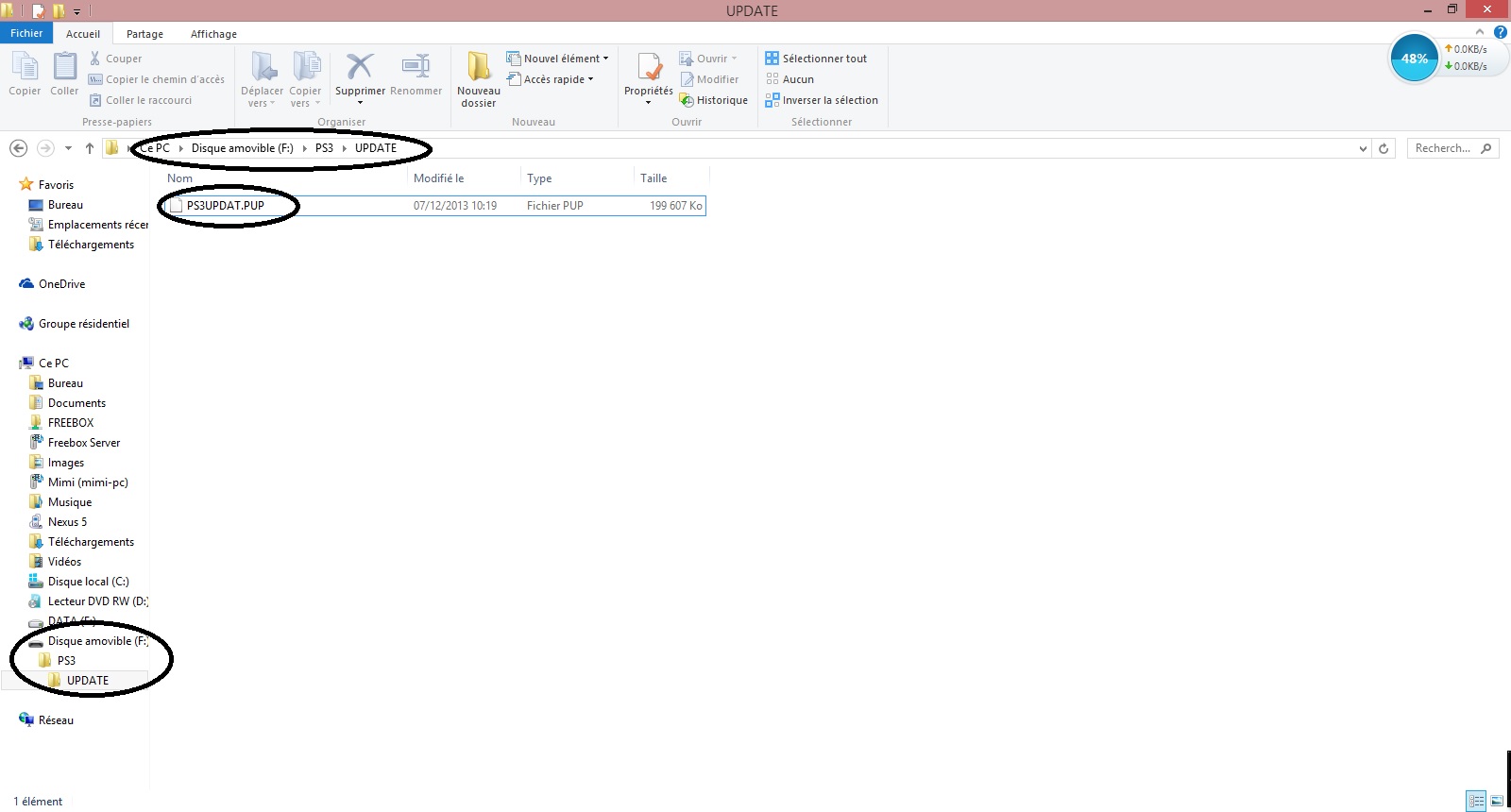Viewport: 1511px width, 812px height.
Task: Click the Coller clipboard icon
Action: 64,67
